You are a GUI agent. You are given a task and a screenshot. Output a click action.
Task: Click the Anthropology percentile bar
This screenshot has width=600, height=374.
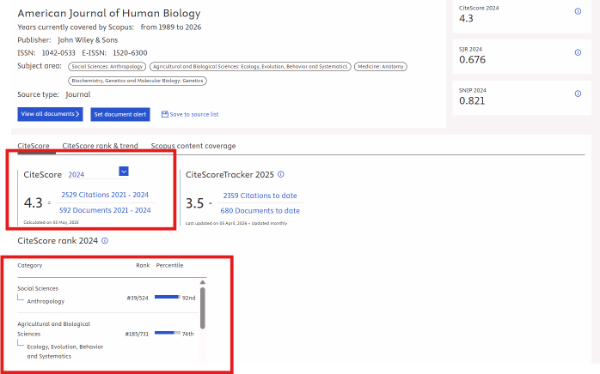point(168,297)
